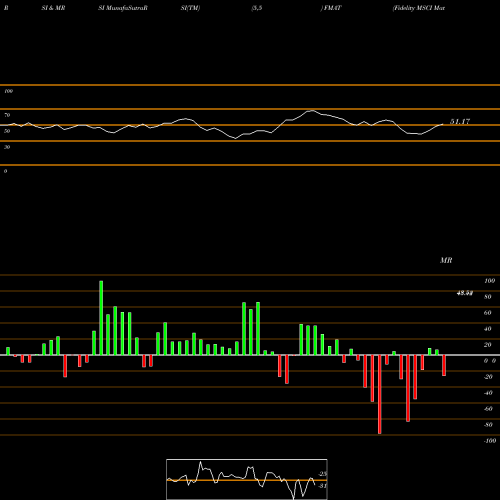Click the MR axis label 80
The height and width of the screenshot is (500, 500).
click(x=488, y=297)
